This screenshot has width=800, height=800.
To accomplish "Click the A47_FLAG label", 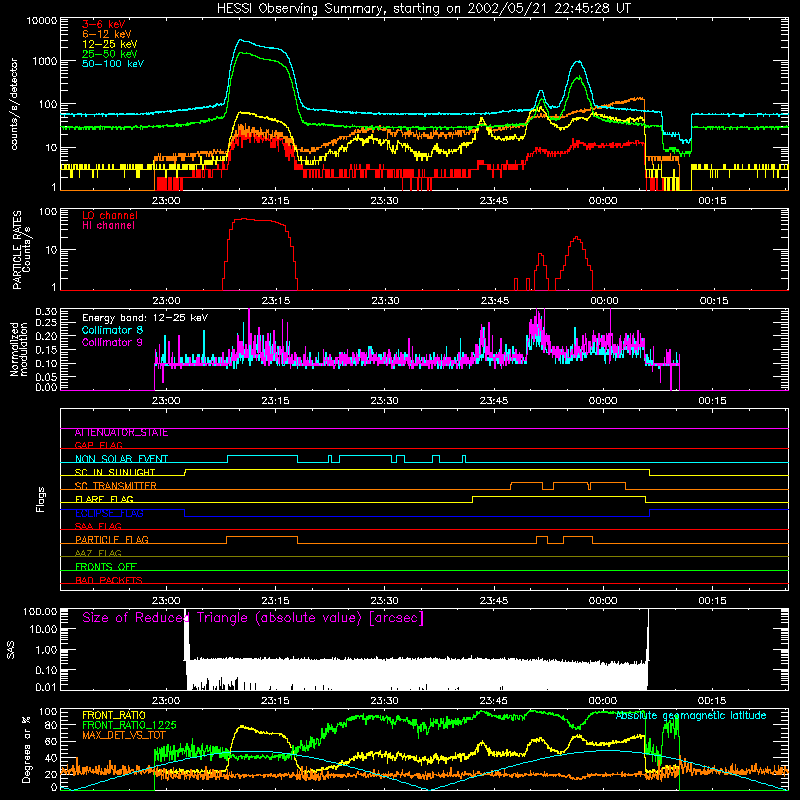I will (x=98, y=553).
